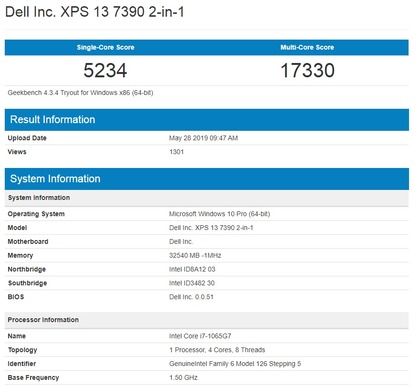Click the 'BIOS' row label
This screenshot has height=387, width=420.
(16, 297)
